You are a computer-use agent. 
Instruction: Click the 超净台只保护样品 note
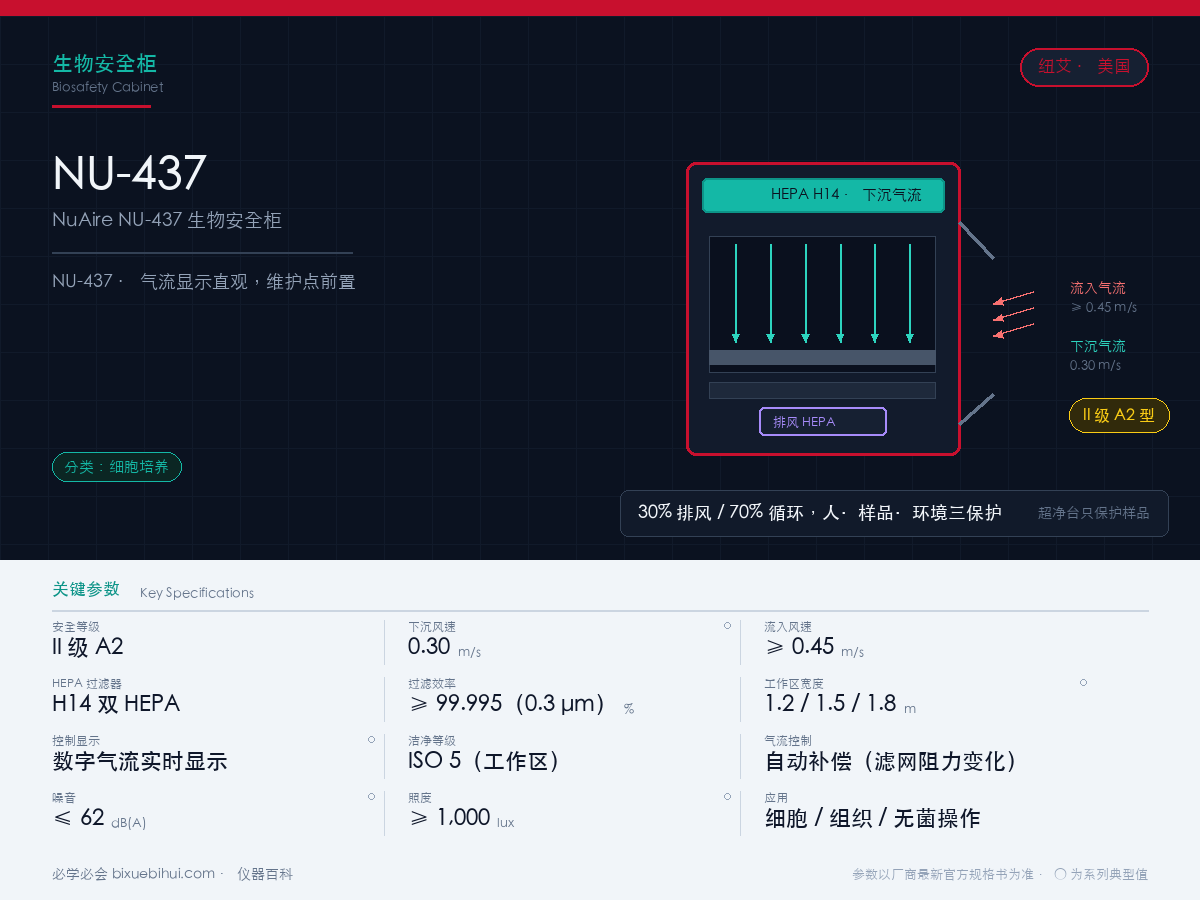click(x=1094, y=513)
